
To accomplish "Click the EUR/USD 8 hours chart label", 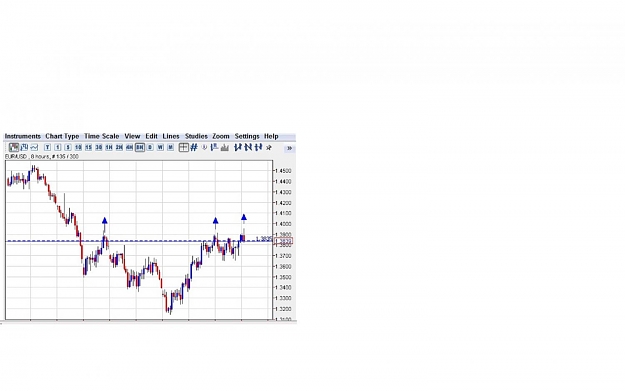I will pyautogui.click(x=42, y=157).
